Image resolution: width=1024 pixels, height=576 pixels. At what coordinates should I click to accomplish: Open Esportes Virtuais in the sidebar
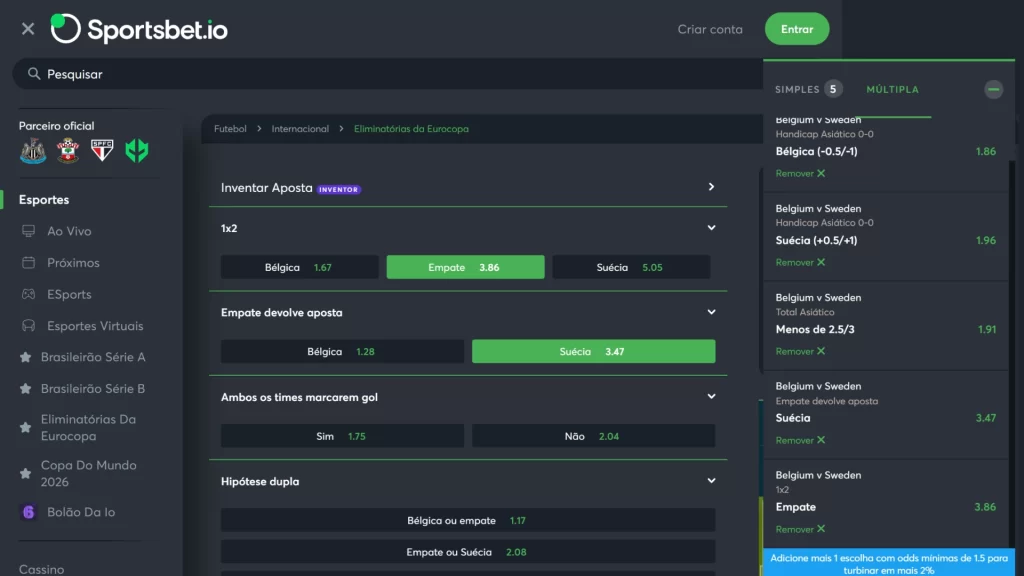pyautogui.click(x=95, y=325)
